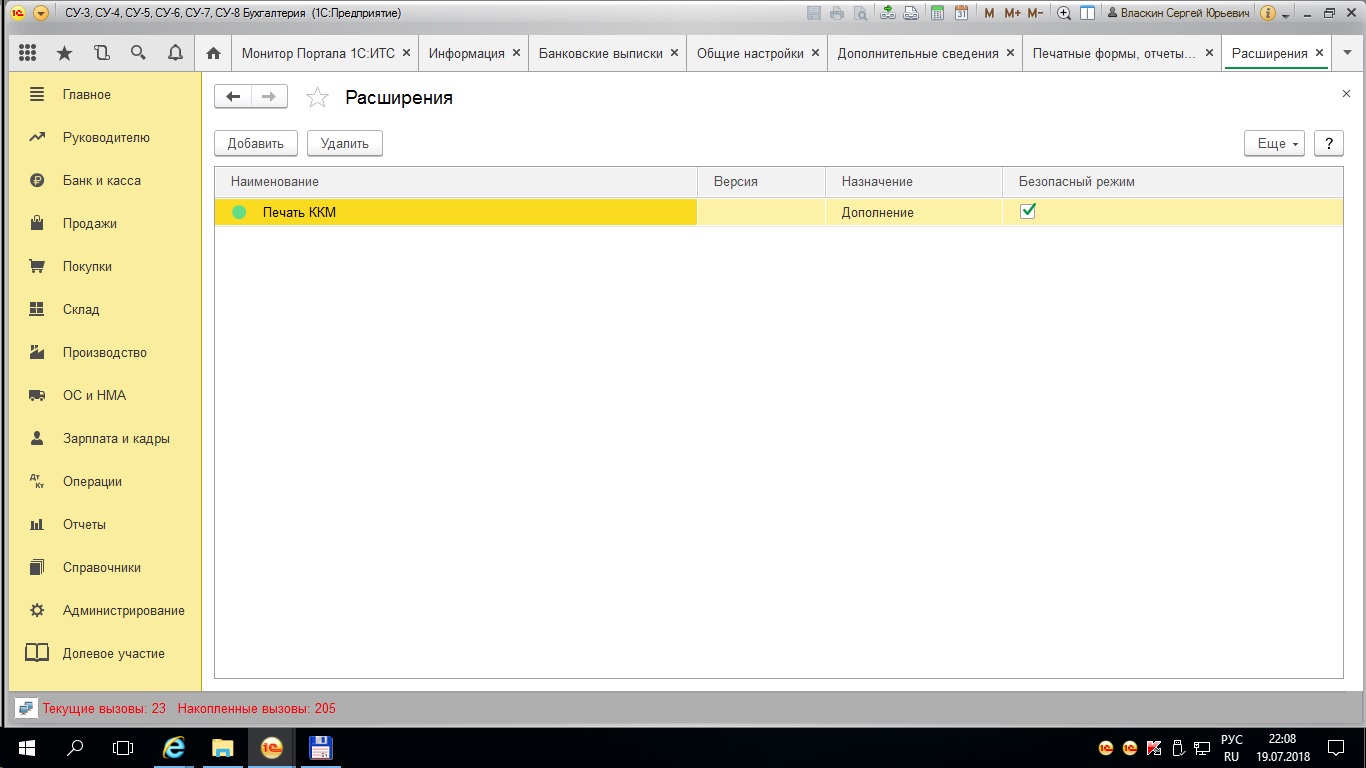The image size is (1366, 768).
Task: Navigate back with left arrow button
Action: pyautogui.click(x=233, y=97)
